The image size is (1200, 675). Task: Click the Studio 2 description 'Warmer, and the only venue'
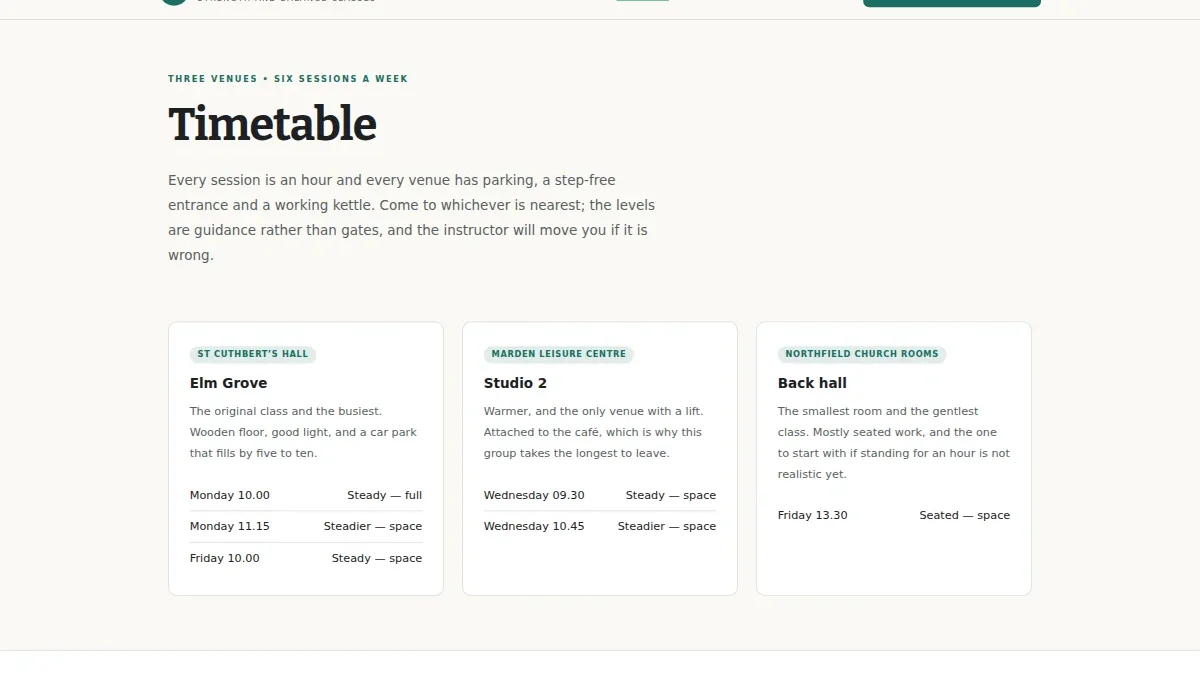594,432
